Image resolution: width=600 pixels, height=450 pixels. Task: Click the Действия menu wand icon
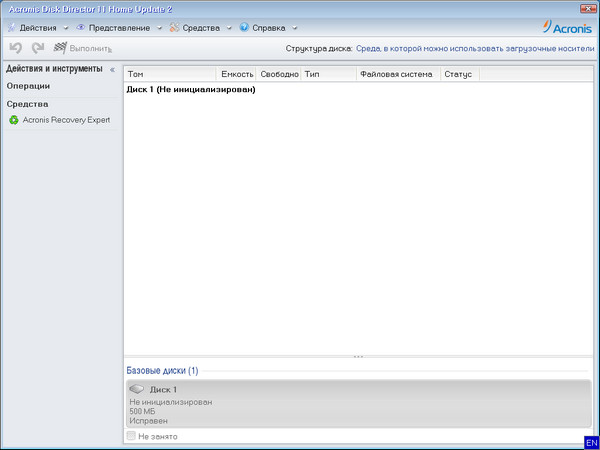(11, 28)
